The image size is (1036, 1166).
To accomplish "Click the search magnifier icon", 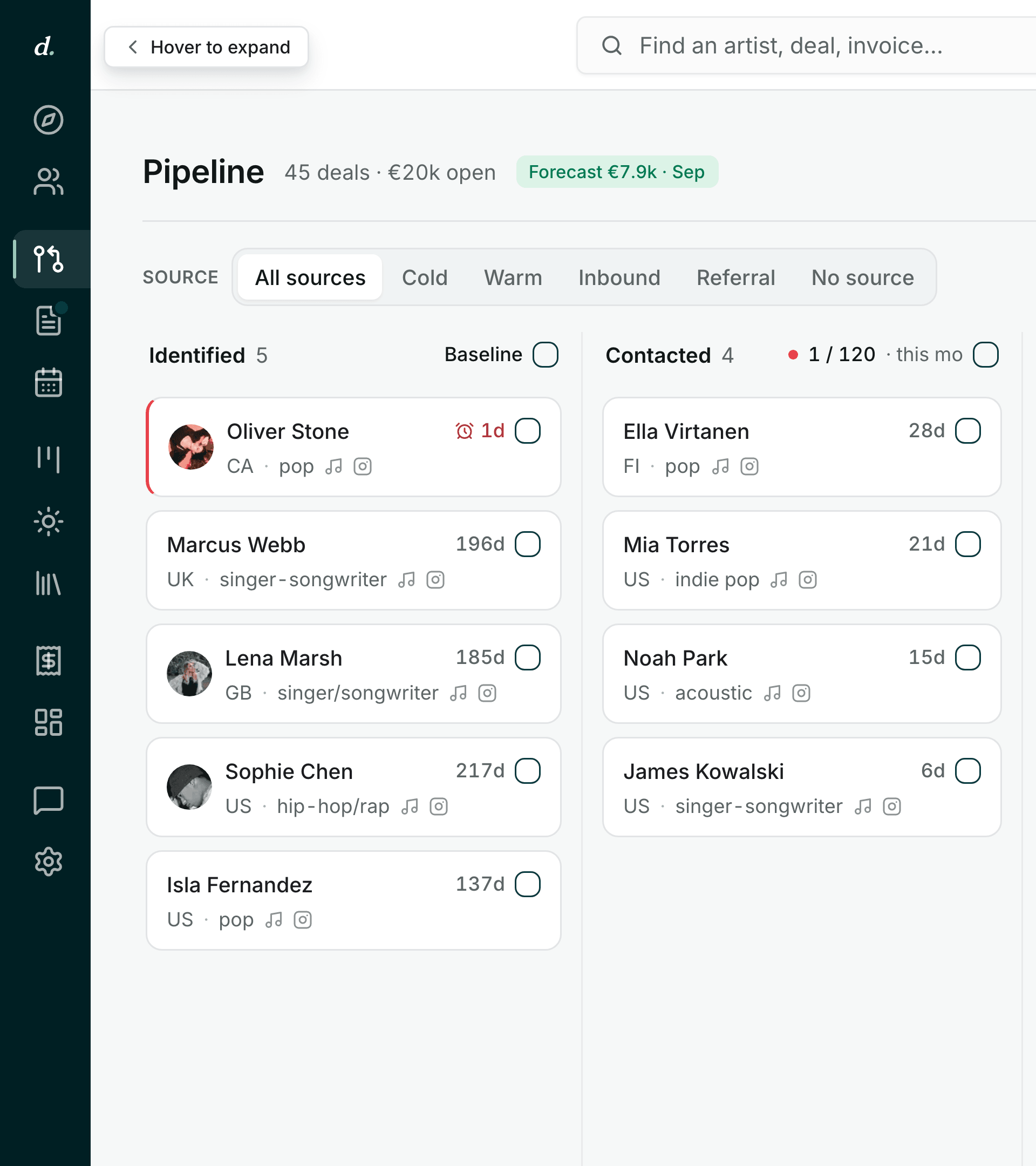I will point(612,46).
